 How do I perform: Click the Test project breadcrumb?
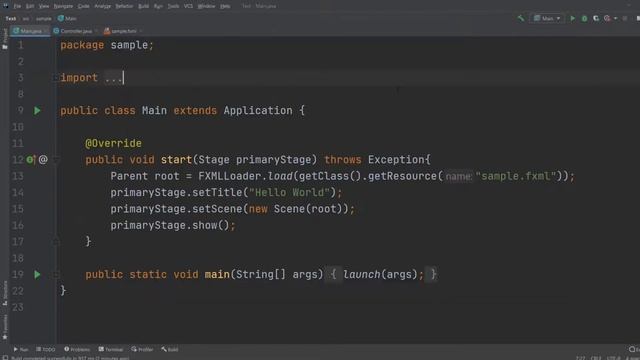pyautogui.click(x=11, y=18)
